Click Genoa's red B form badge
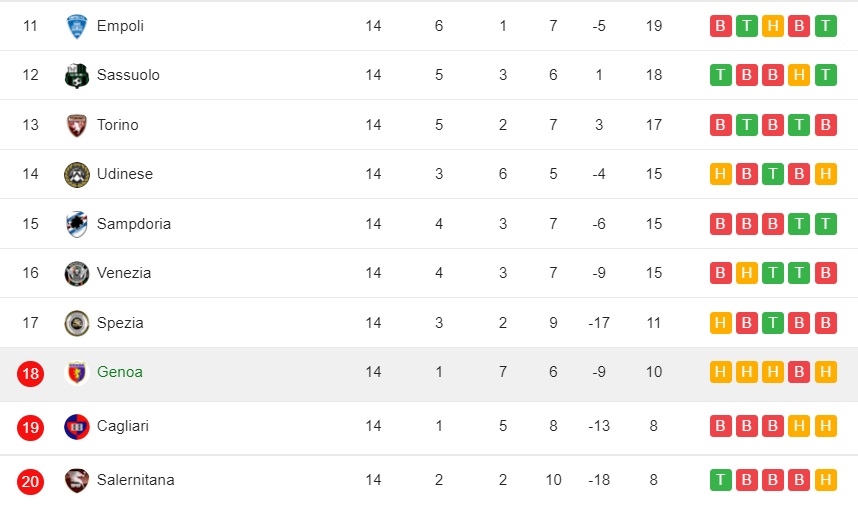Screen dimensions: 858x508 pyautogui.click(x=799, y=372)
